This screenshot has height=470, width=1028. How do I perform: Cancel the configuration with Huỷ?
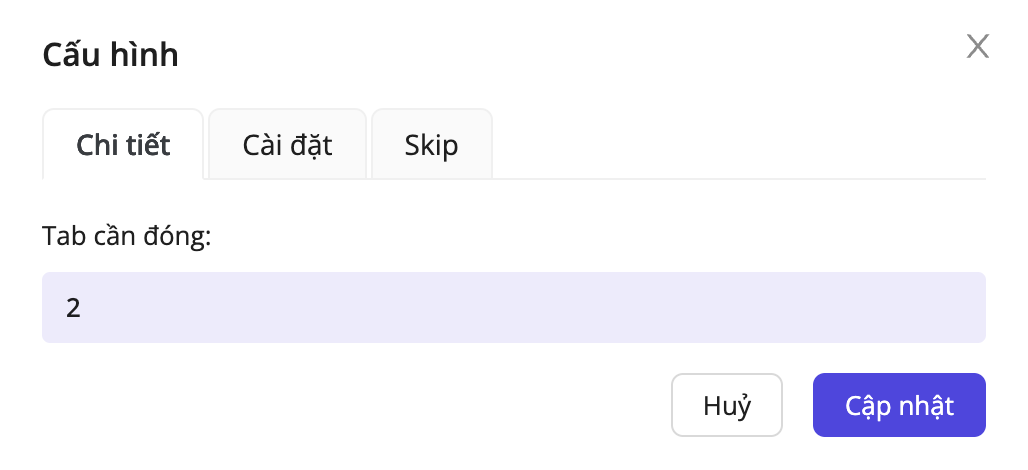727,406
